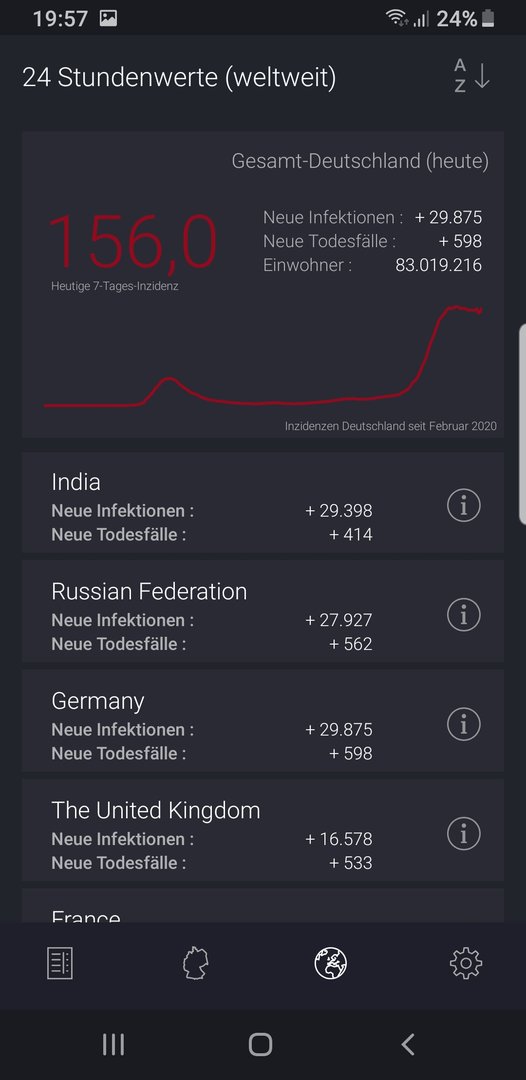Select the India country card

click(263, 503)
